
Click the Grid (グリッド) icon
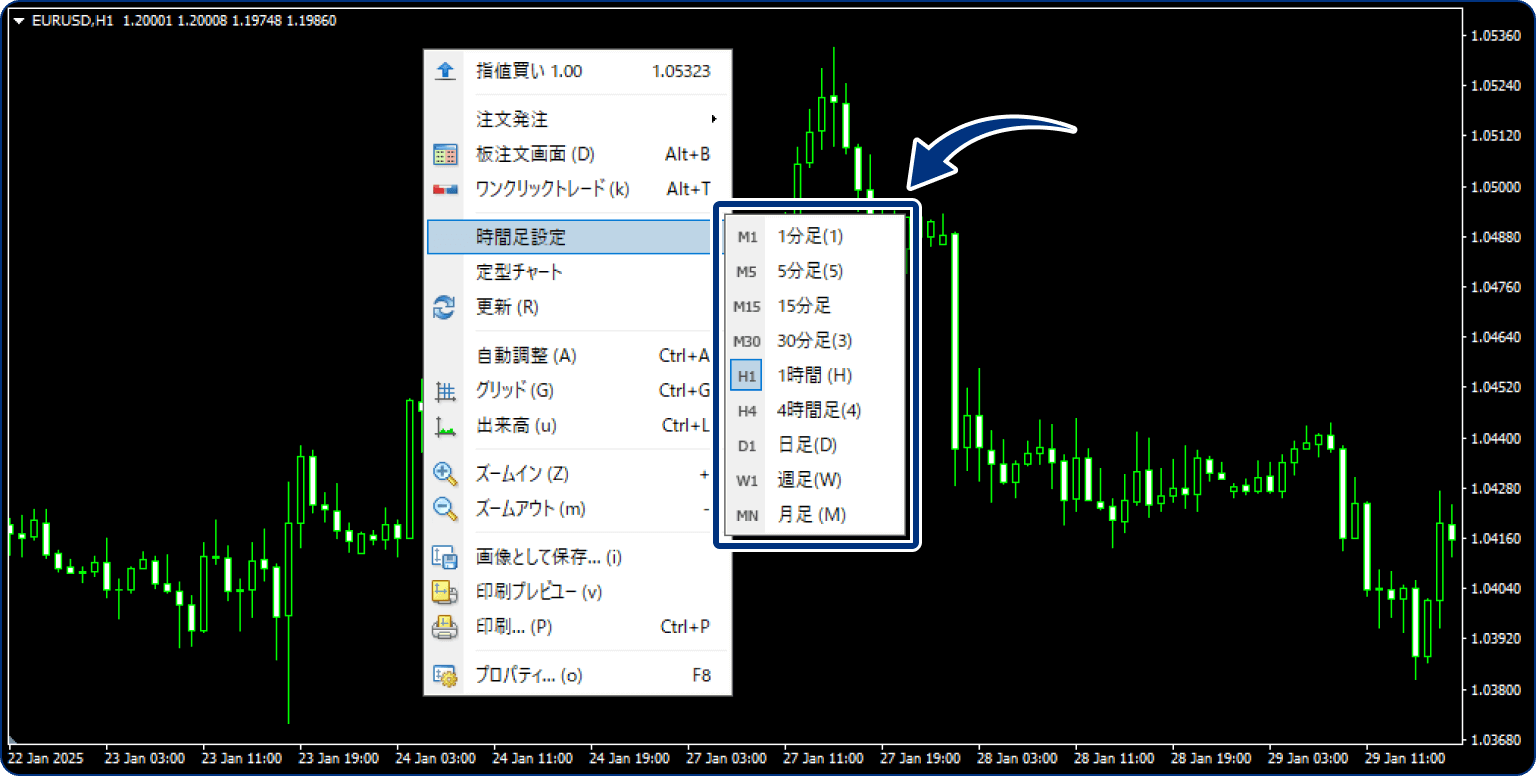click(x=444, y=390)
